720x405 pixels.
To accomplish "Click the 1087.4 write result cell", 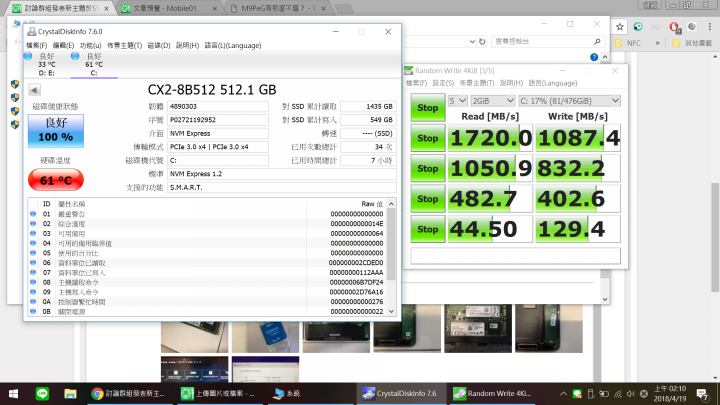I will 578,138.
